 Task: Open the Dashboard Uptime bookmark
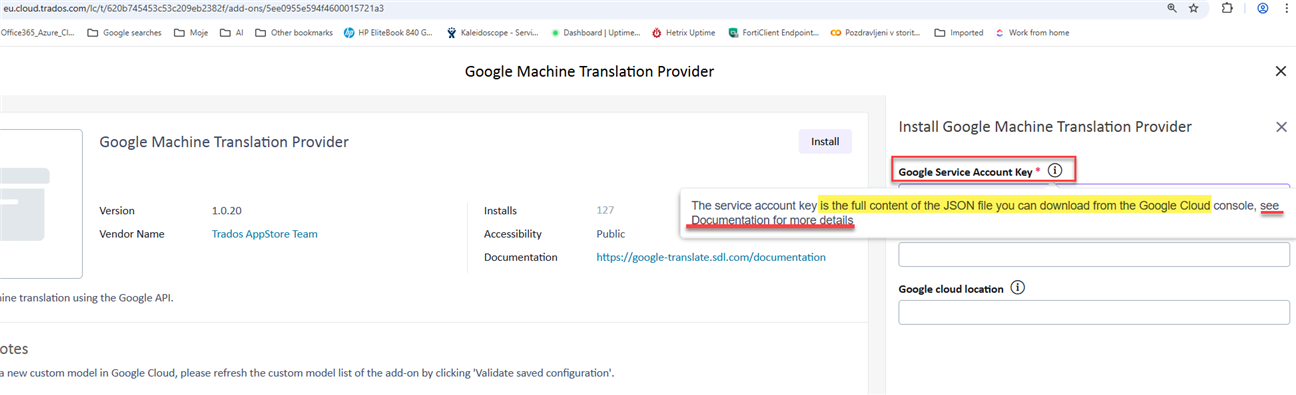595,32
